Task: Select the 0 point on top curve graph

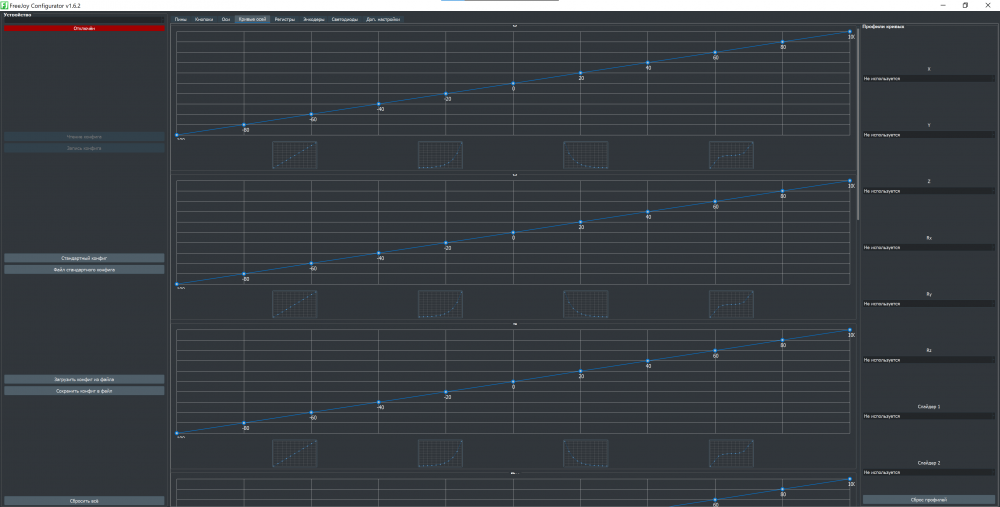Action: click(513, 84)
